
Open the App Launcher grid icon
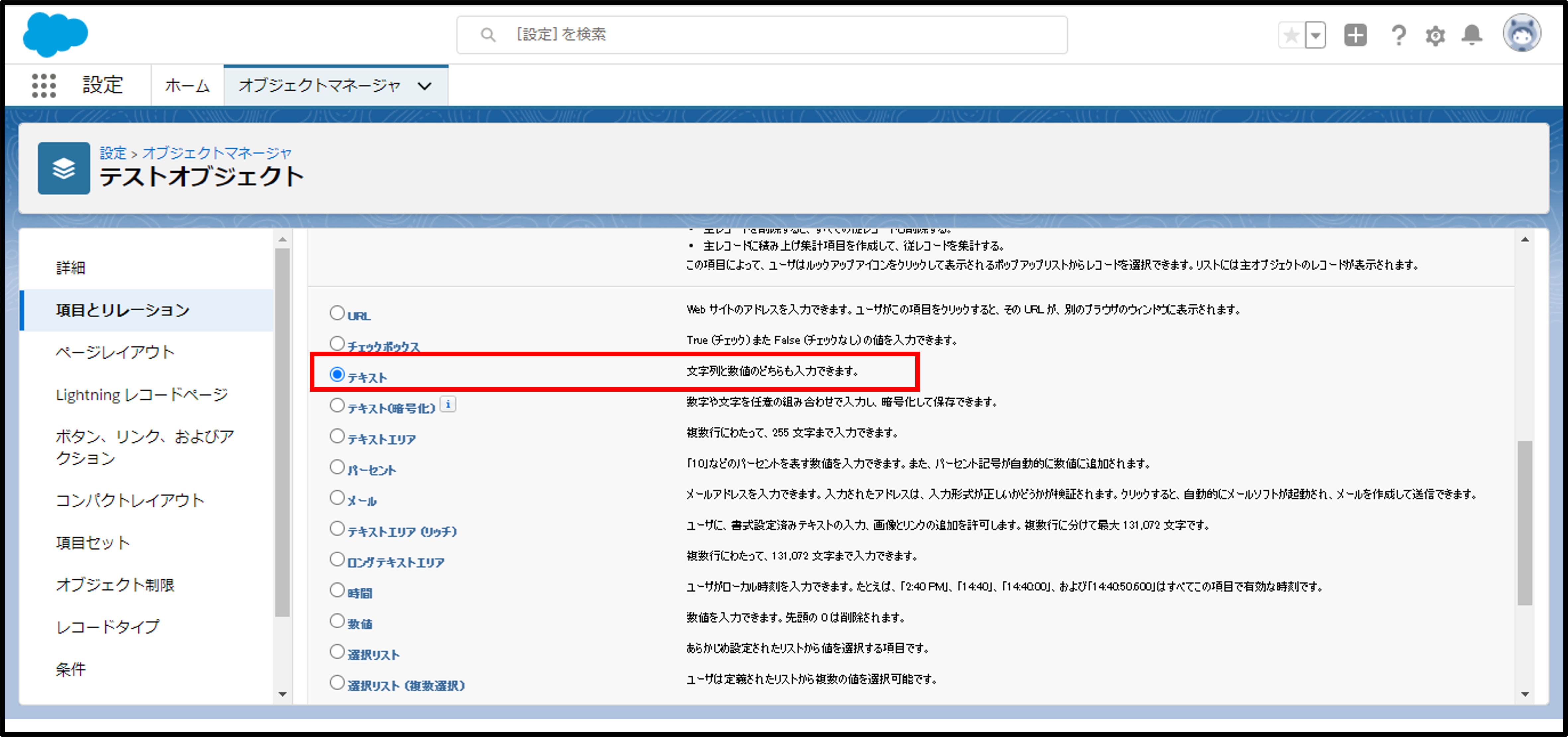(44, 85)
